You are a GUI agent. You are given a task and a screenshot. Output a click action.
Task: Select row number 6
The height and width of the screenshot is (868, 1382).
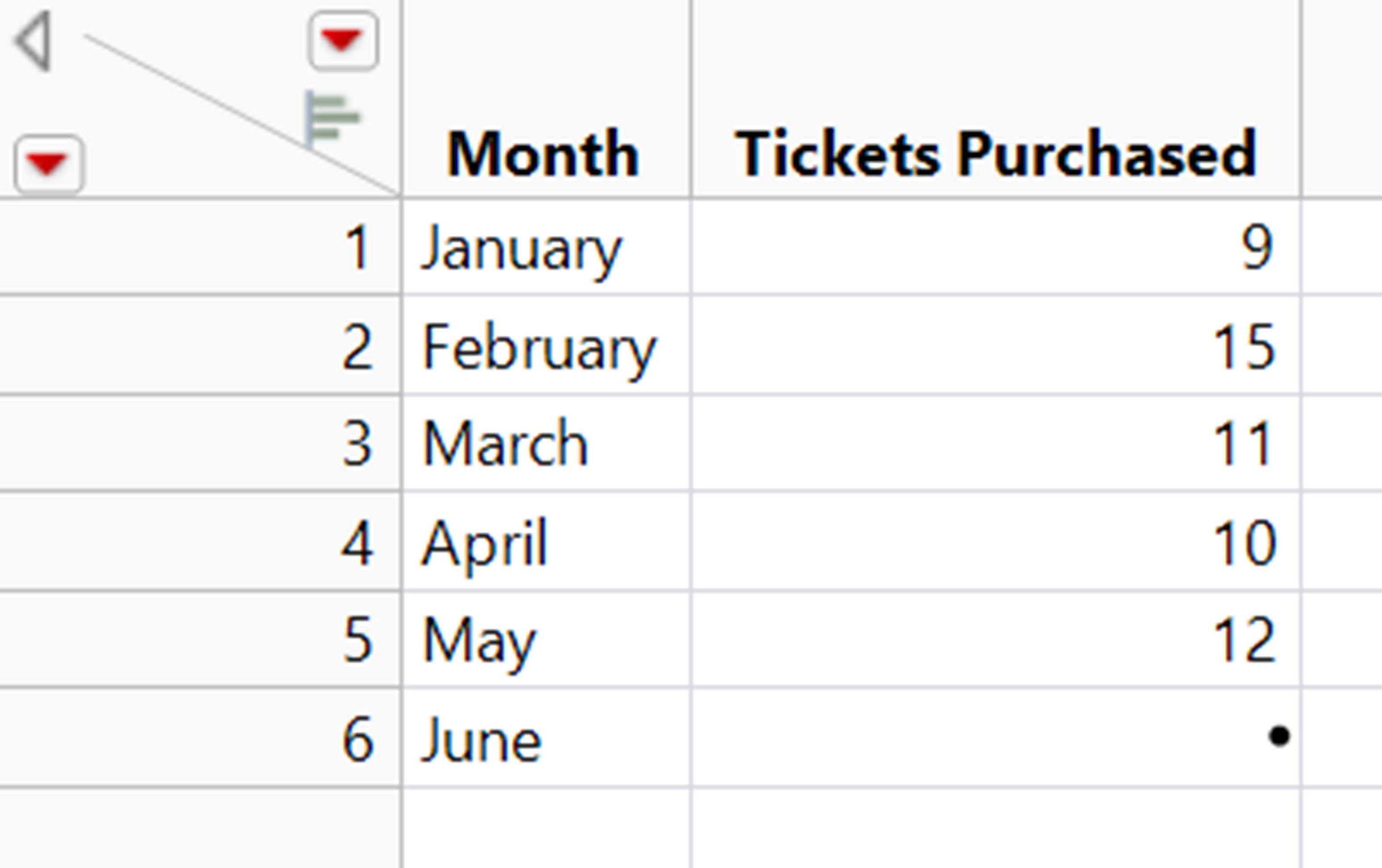200,737
